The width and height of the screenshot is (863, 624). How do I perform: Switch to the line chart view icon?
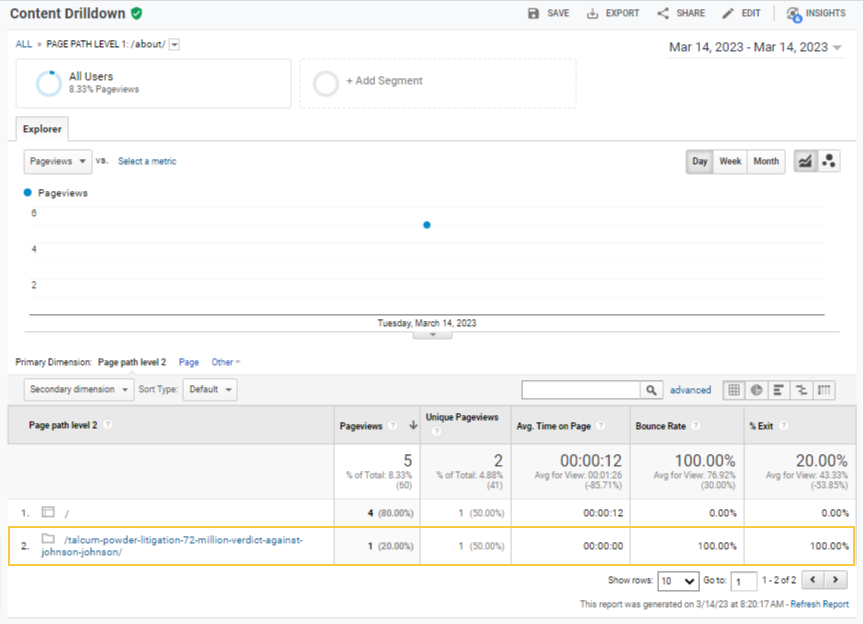tap(804, 161)
